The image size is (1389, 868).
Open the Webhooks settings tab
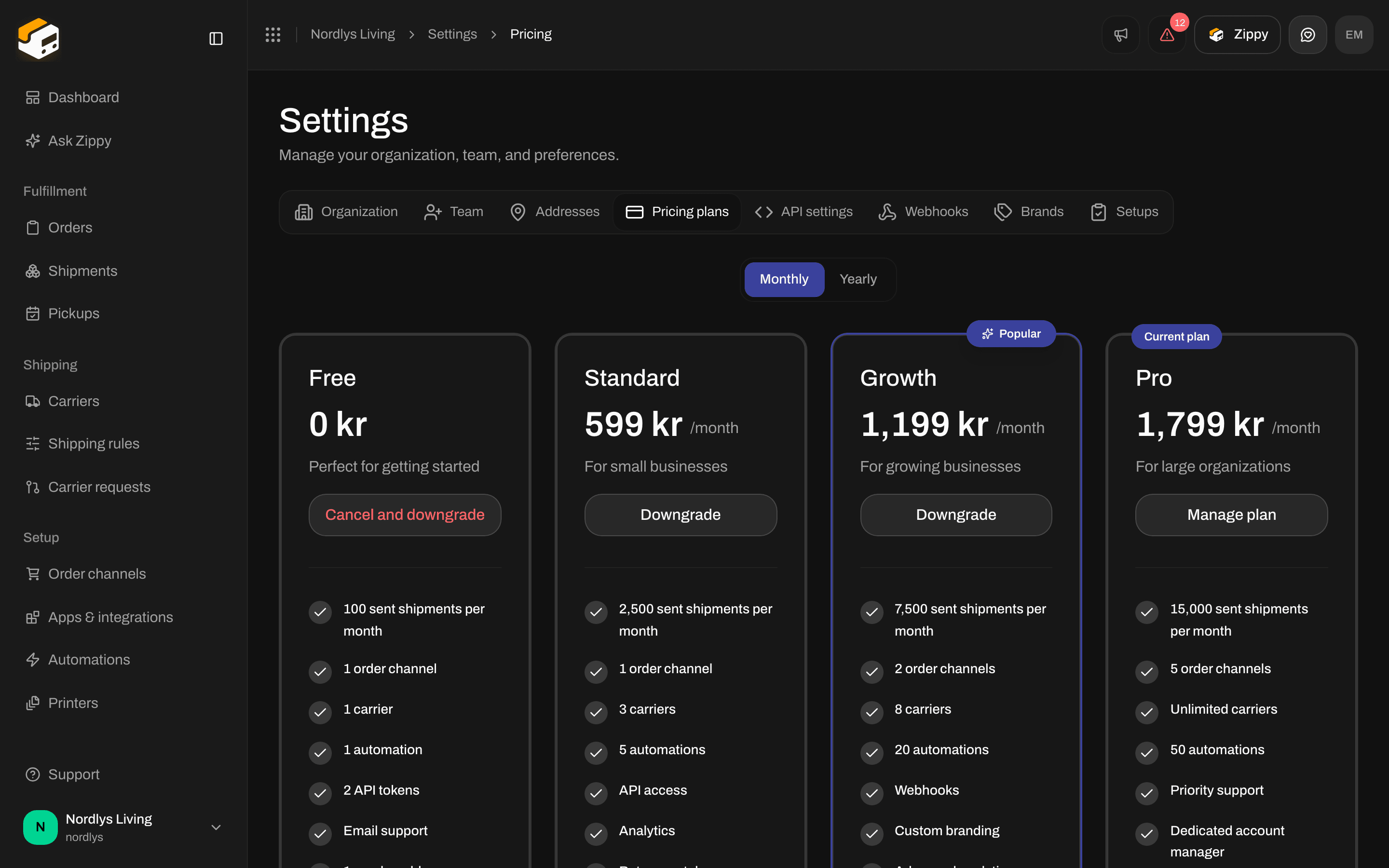pyautogui.click(x=923, y=212)
